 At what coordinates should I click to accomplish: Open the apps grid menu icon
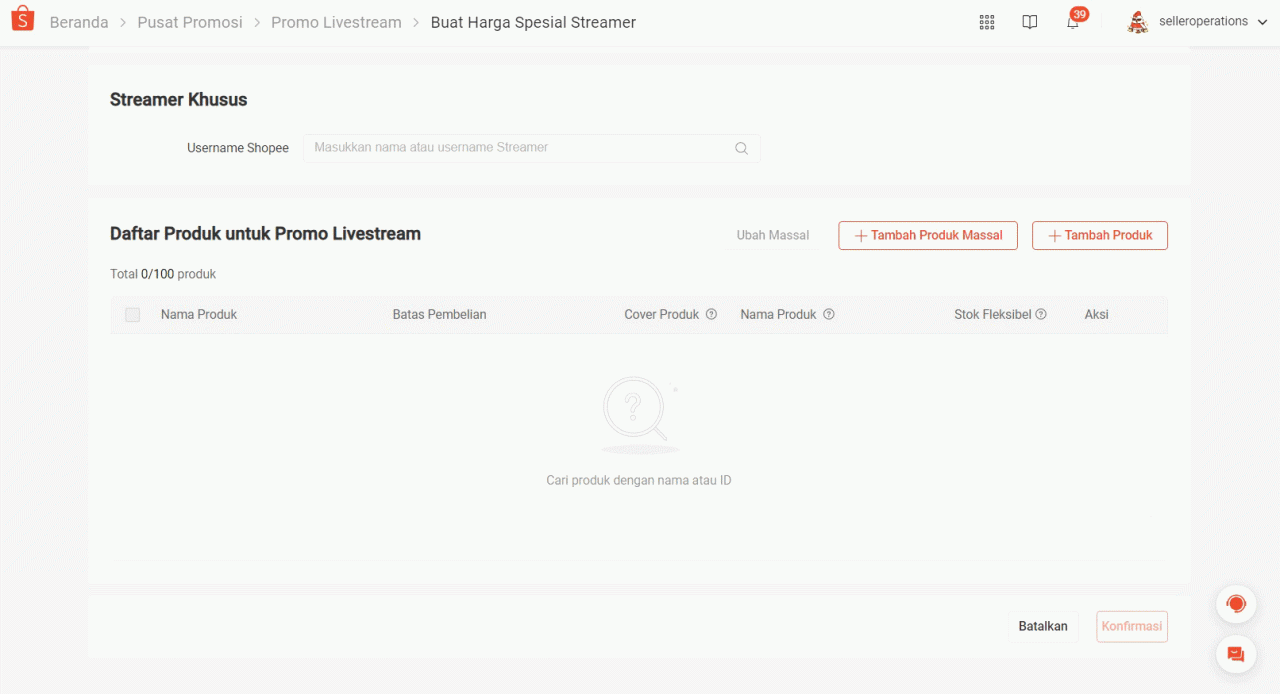tap(987, 22)
